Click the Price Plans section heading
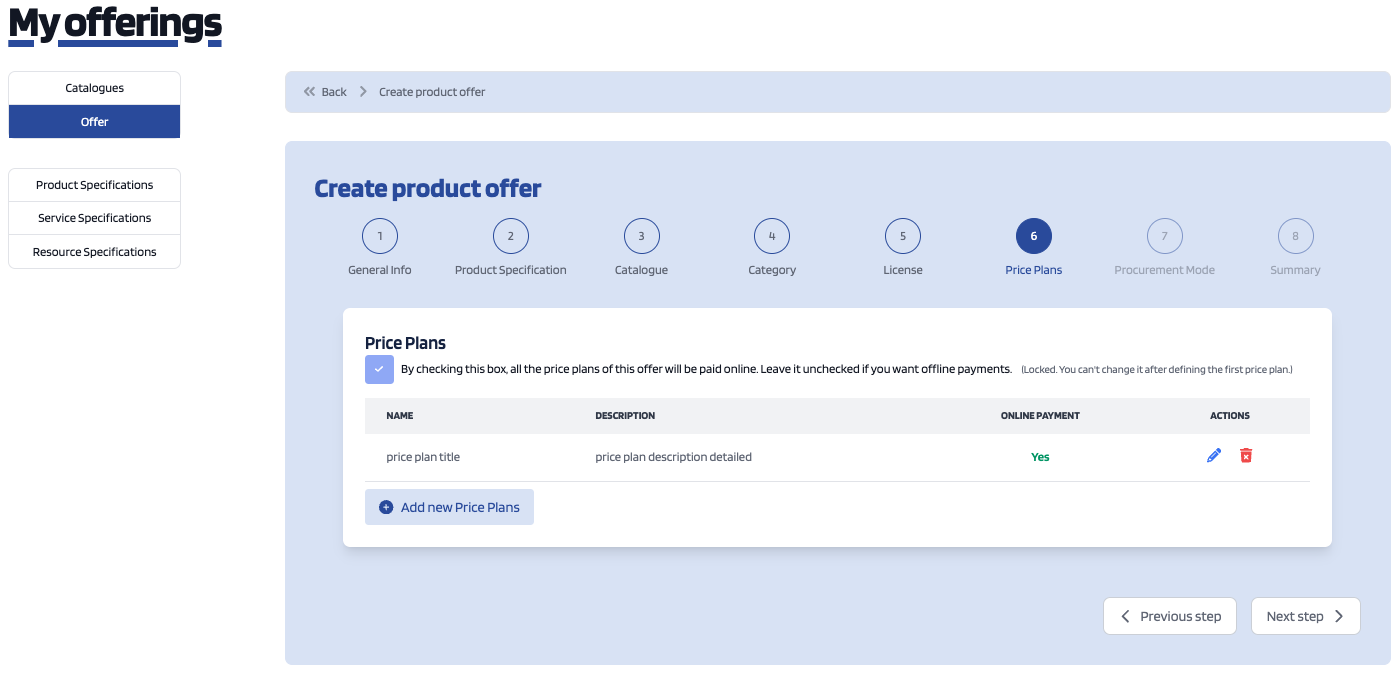Screen dimensions: 1400x673 [405, 343]
